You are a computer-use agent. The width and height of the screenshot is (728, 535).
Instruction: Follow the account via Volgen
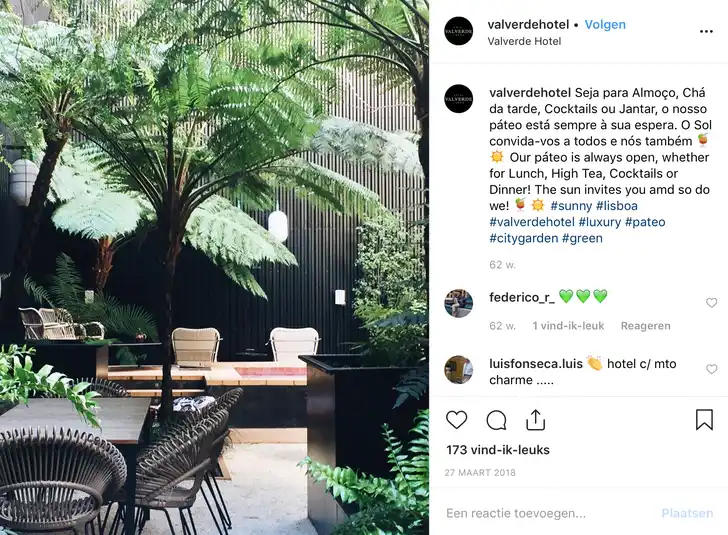pyautogui.click(x=605, y=25)
